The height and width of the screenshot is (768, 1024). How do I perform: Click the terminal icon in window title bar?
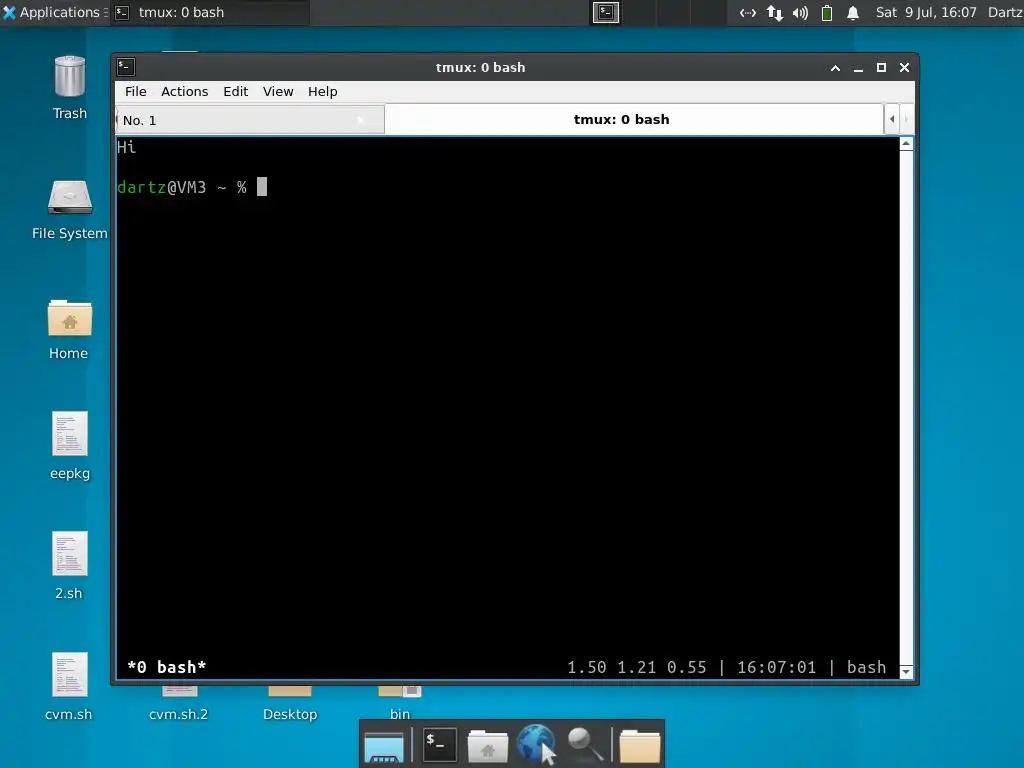click(x=126, y=67)
